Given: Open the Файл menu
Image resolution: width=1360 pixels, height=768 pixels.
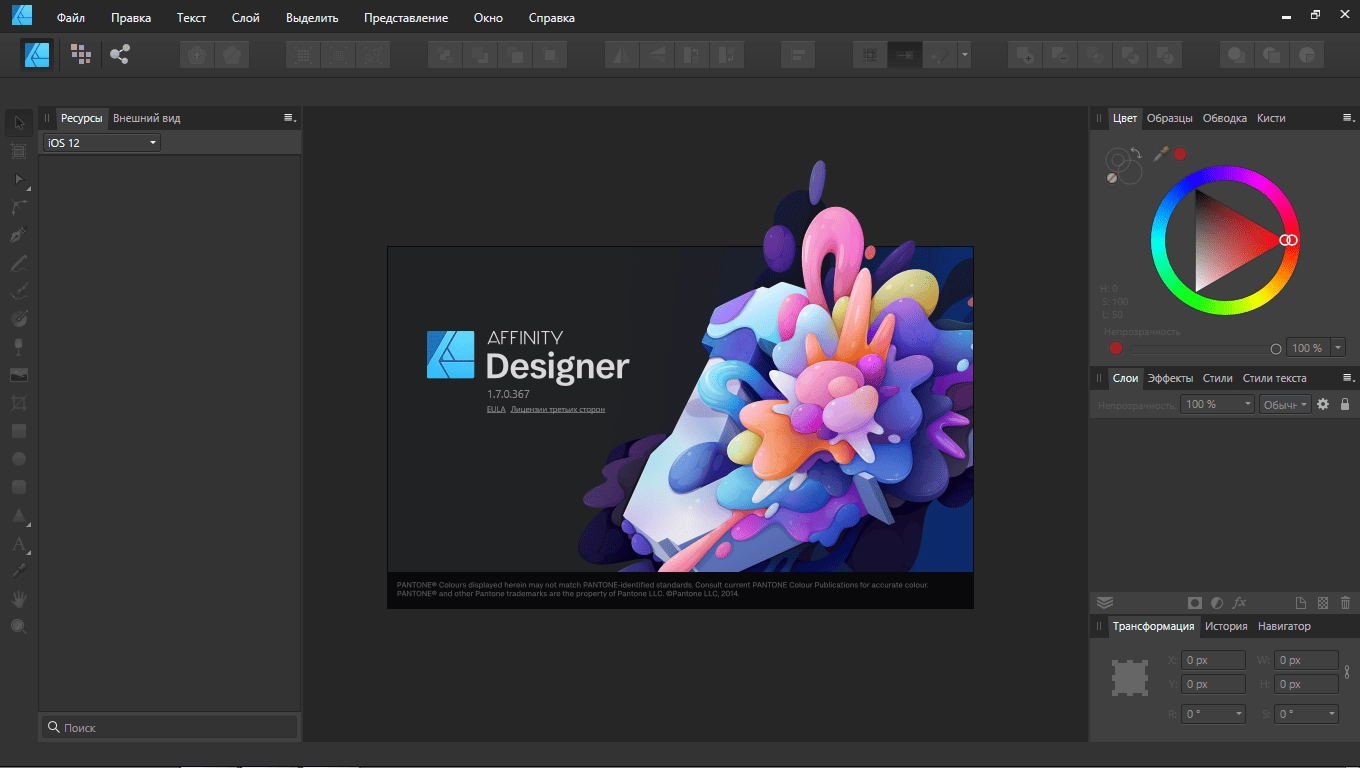Looking at the screenshot, I should click(71, 18).
